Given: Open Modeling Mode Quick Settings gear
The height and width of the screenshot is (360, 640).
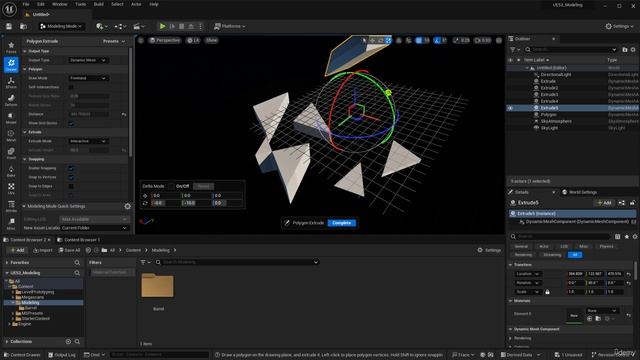Looking at the screenshot, I should [x=127, y=207].
